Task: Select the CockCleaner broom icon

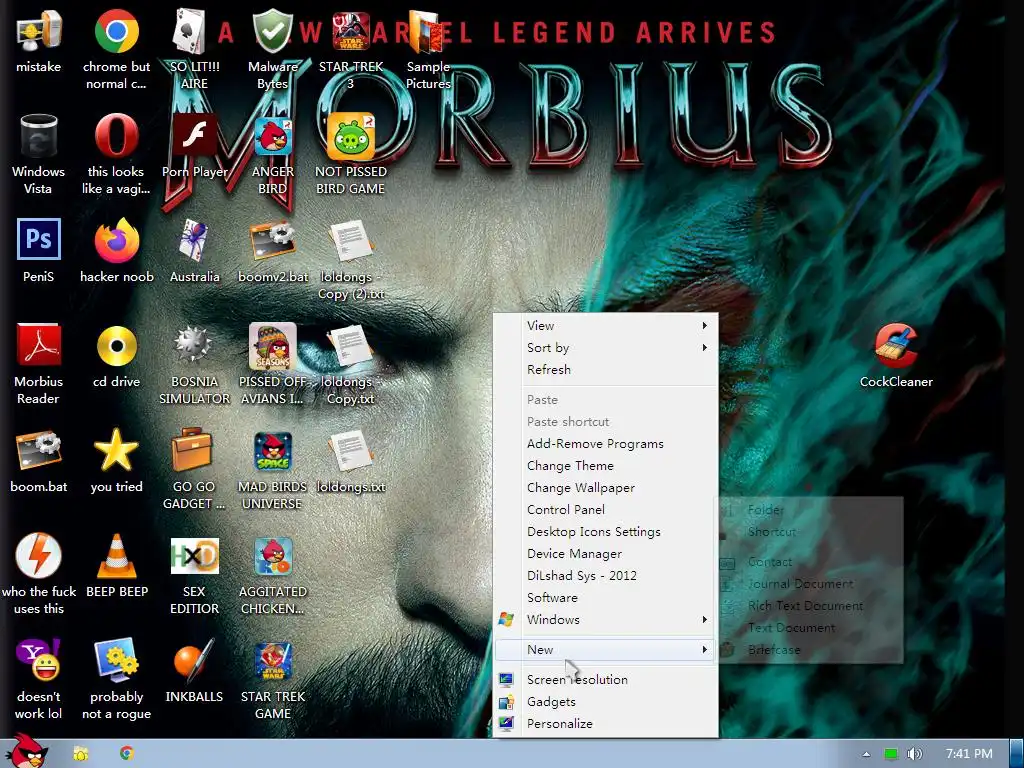Action: click(x=896, y=345)
